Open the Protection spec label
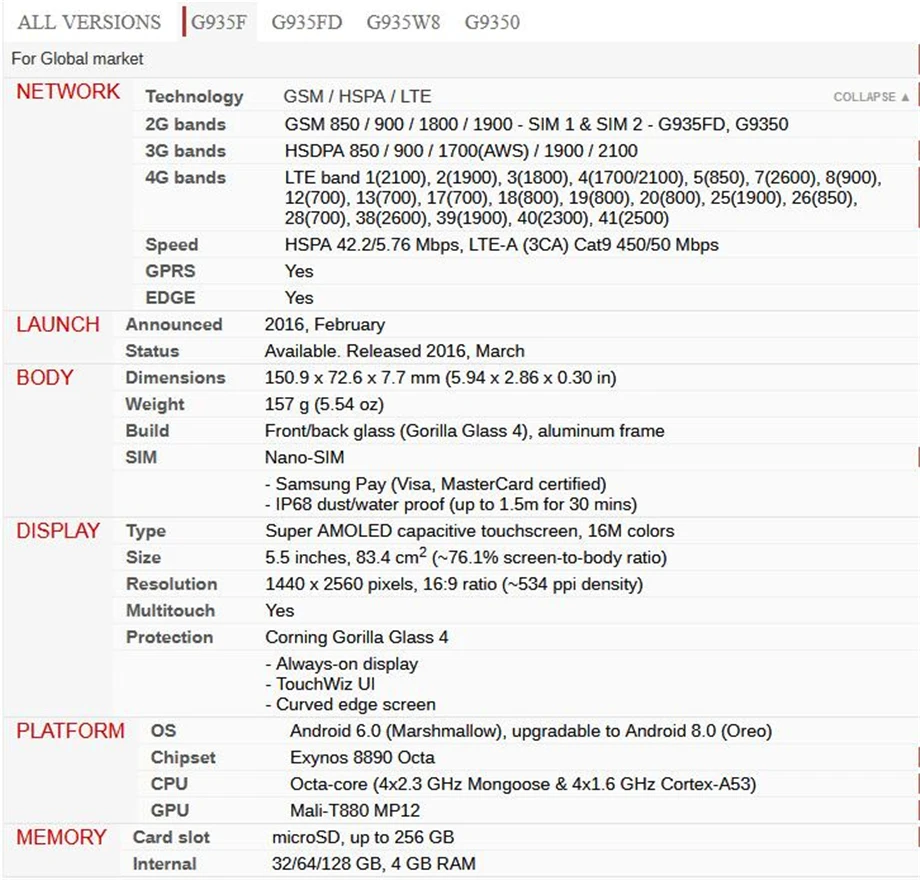The width and height of the screenshot is (920, 880). click(170, 637)
